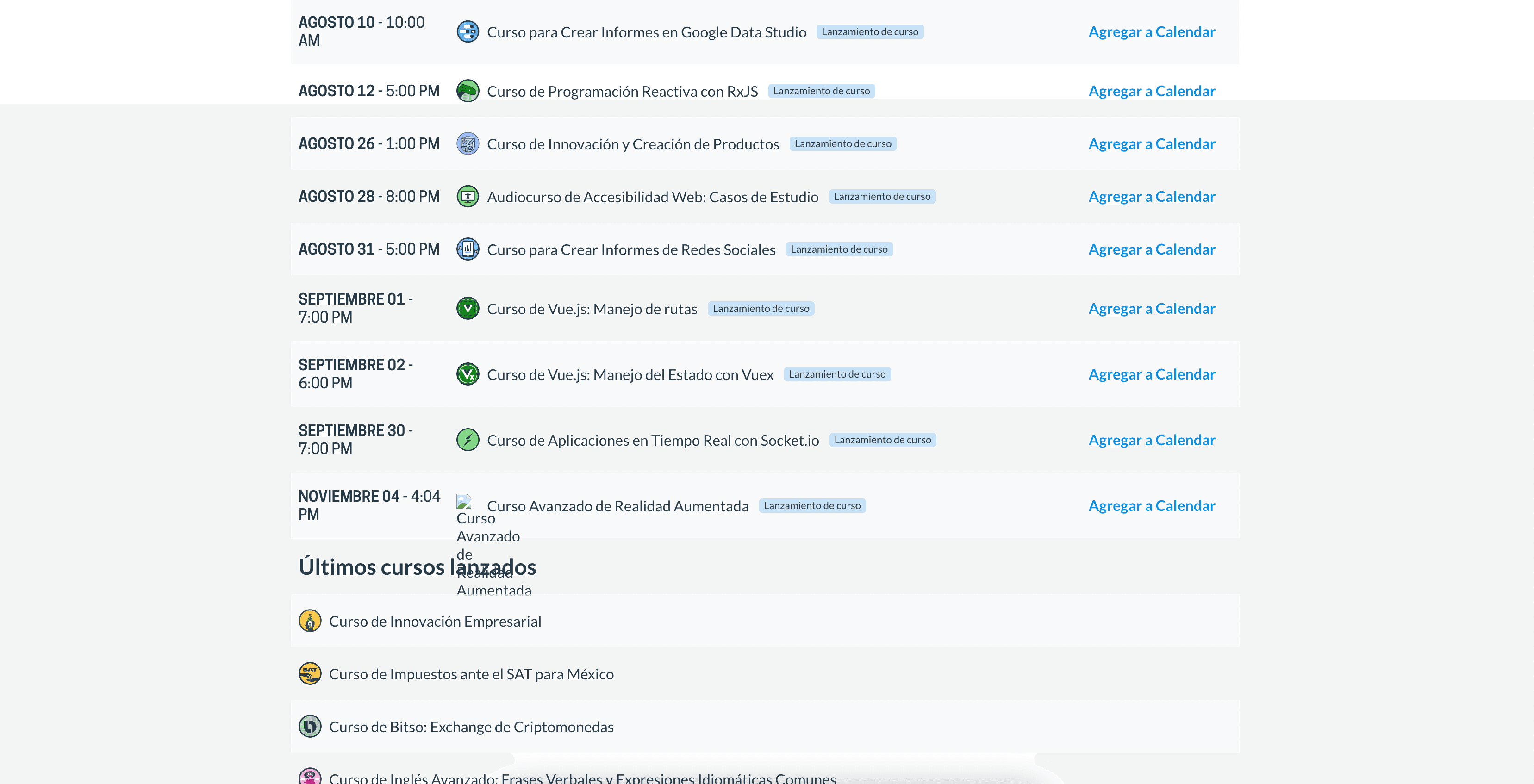1534x784 pixels.
Task: Add RxJS course to Calendar
Action: pos(1152,91)
